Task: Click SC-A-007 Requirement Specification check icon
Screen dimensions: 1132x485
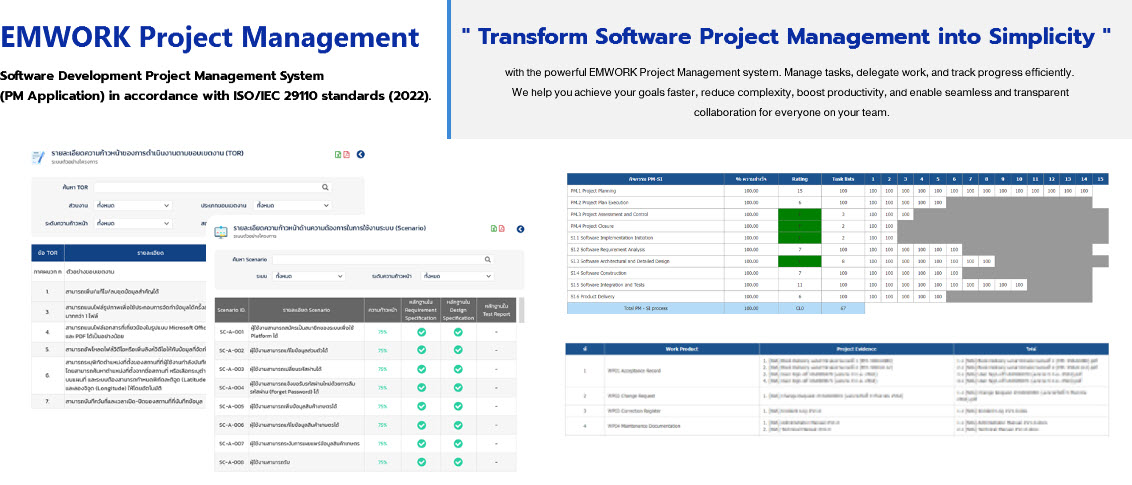Action: pyautogui.click(x=422, y=443)
